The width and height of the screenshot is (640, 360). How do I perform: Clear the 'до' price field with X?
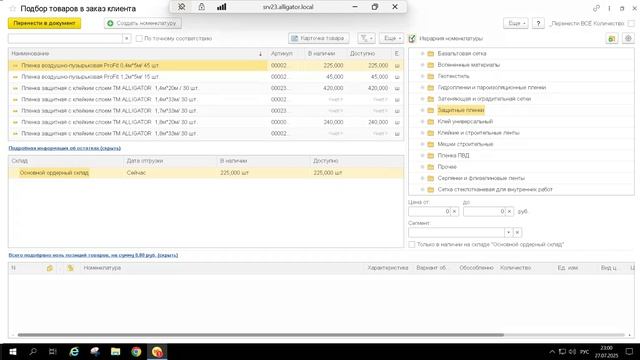pyautogui.click(x=509, y=211)
